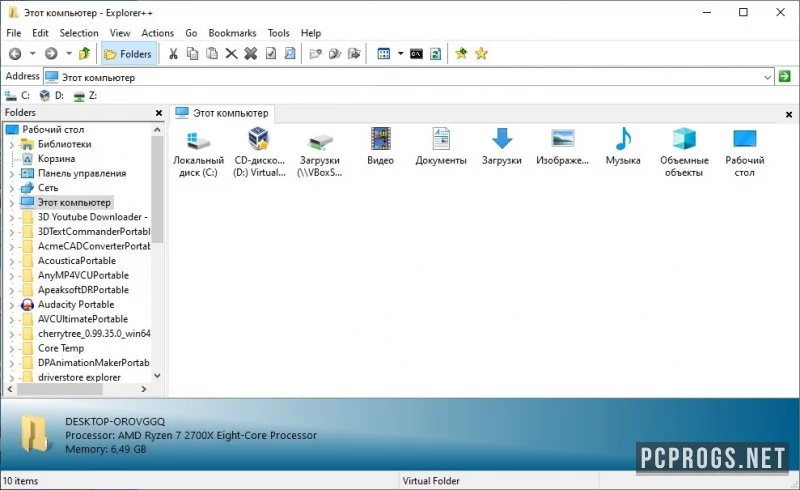The image size is (800, 490).
Task: Open the Edit menu
Action: click(40, 33)
